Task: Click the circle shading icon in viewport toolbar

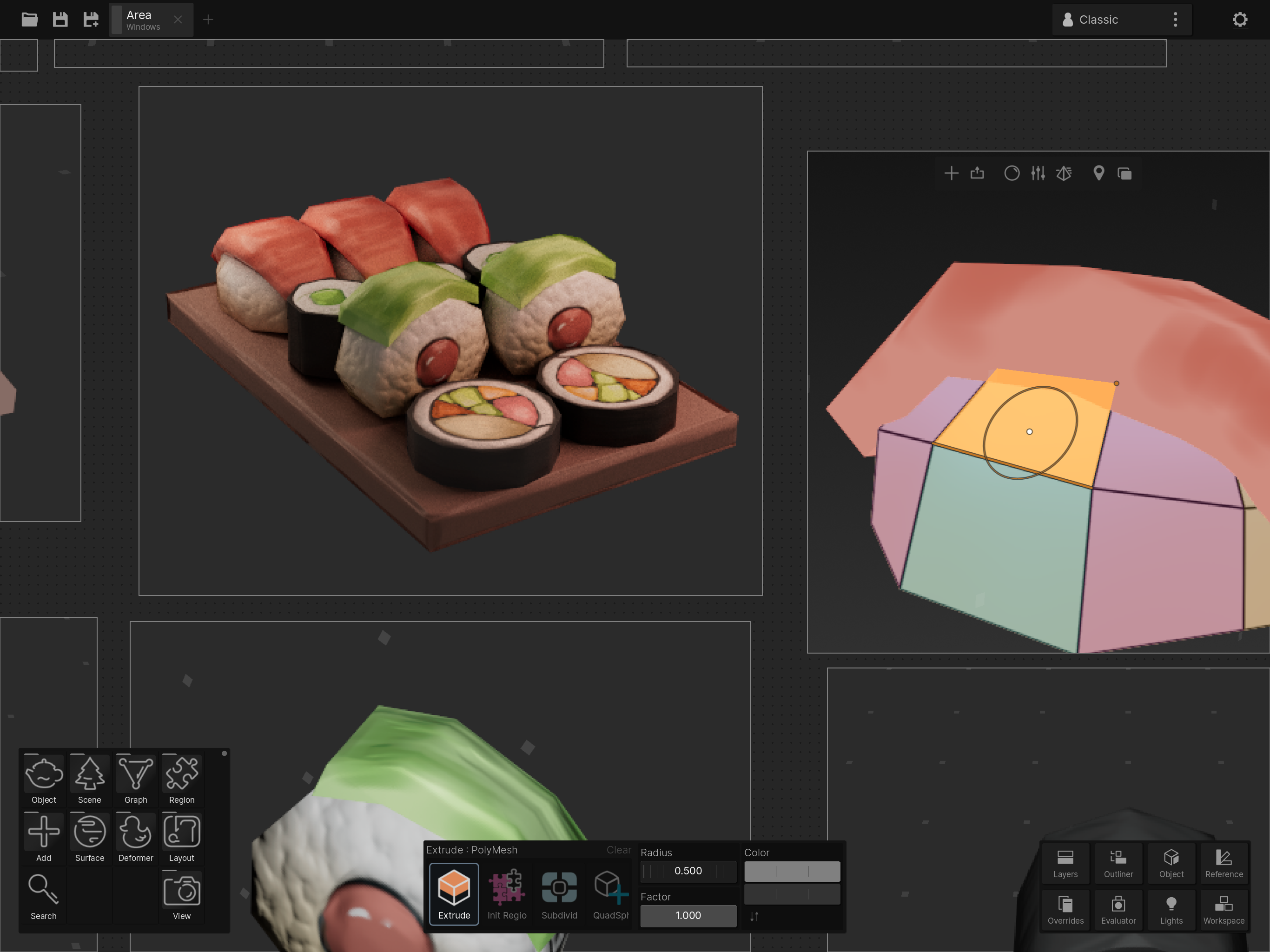Action: point(1012,173)
